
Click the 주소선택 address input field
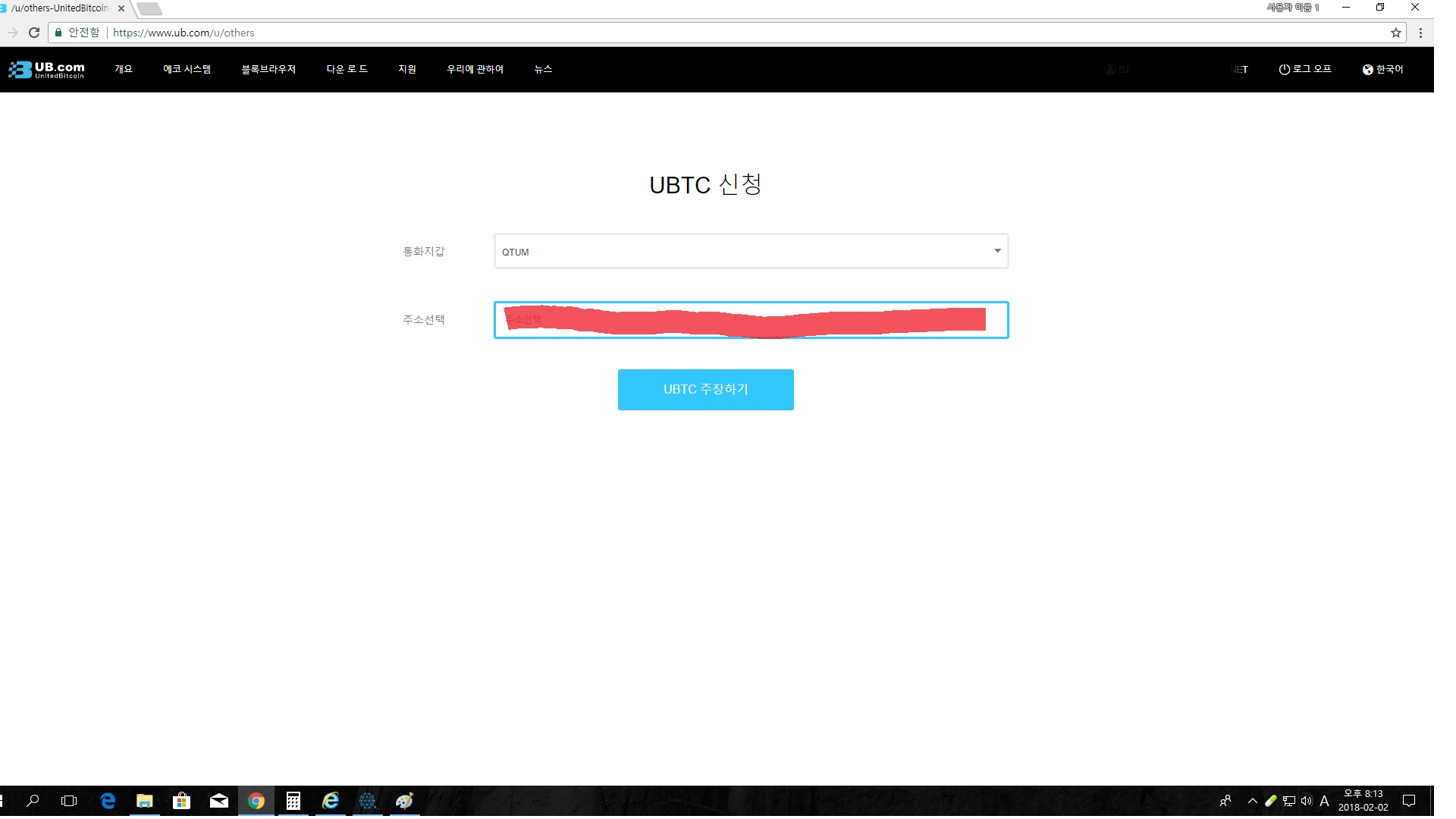pos(751,320)
